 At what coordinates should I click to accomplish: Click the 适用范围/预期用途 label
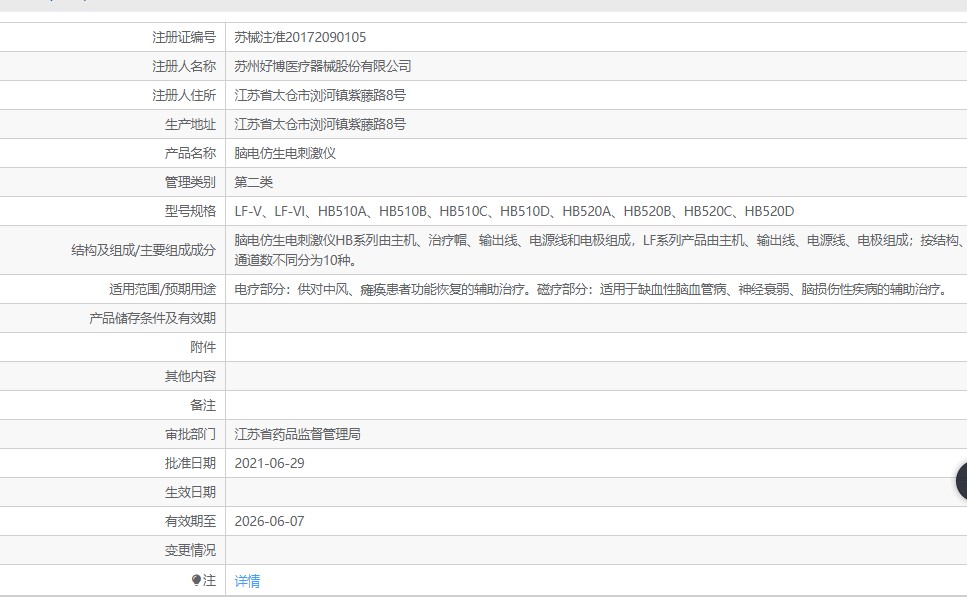(x=162, y=289)
